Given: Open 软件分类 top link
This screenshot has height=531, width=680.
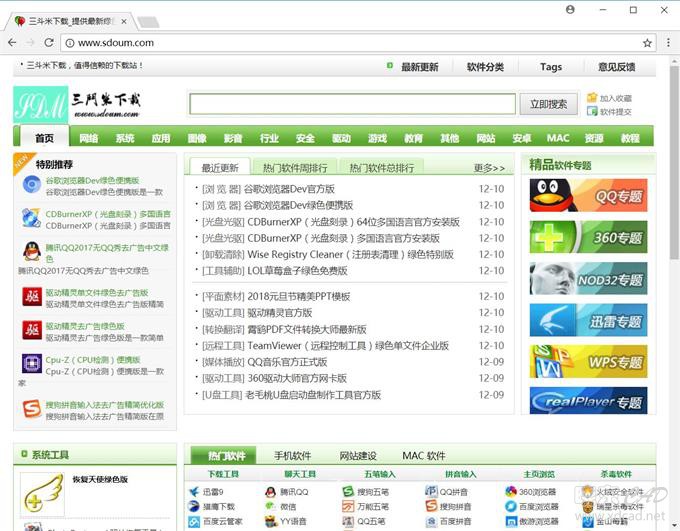Looking at the screenshot, I should click(x=485, y=67).
